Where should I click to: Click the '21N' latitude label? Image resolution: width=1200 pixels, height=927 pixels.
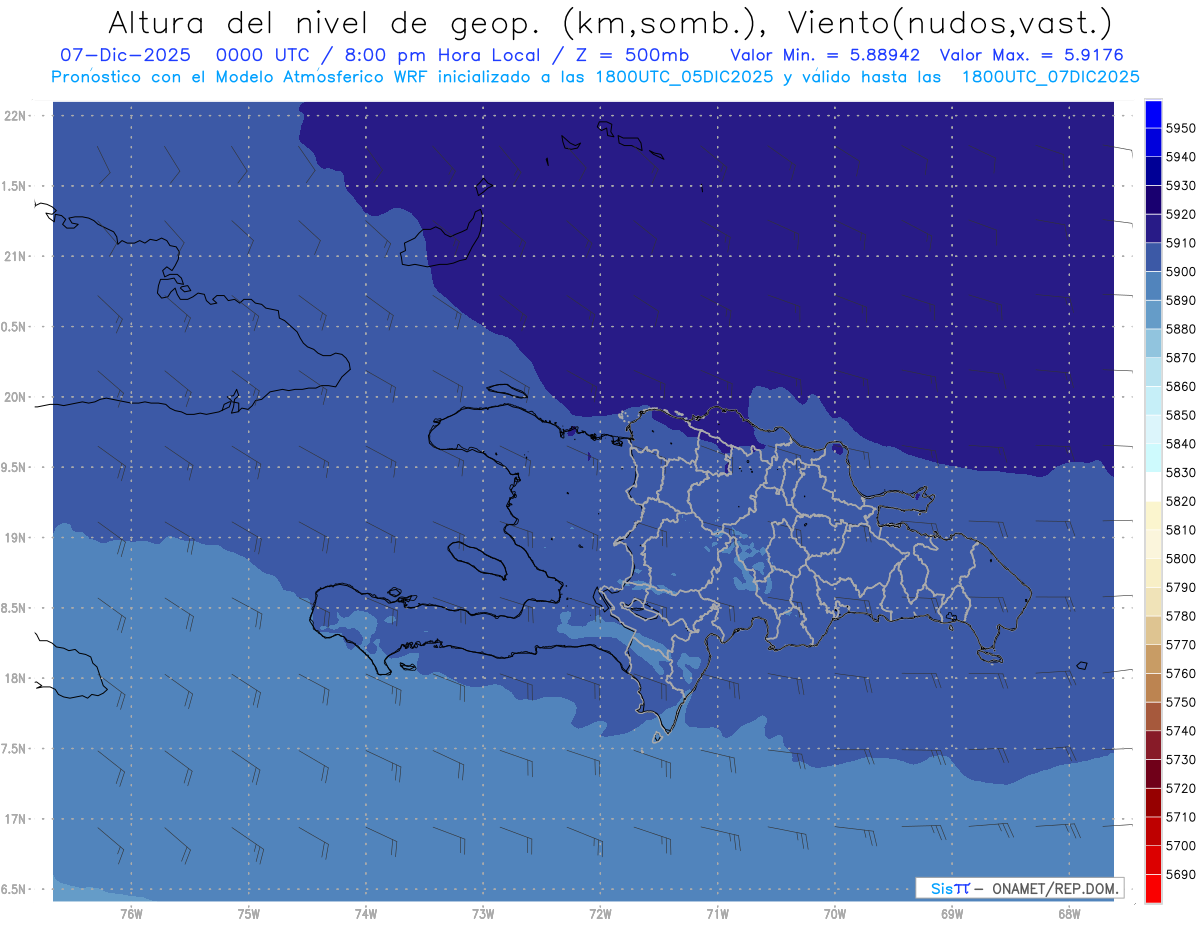coord(15,257)
